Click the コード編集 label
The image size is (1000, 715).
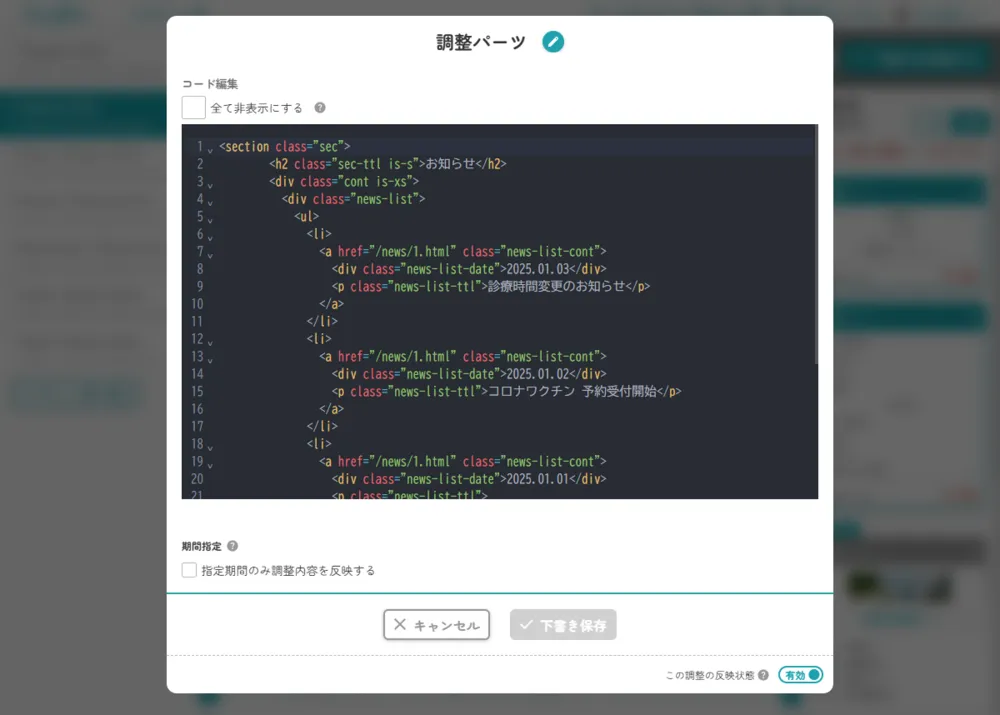click(x=210, y=84)
